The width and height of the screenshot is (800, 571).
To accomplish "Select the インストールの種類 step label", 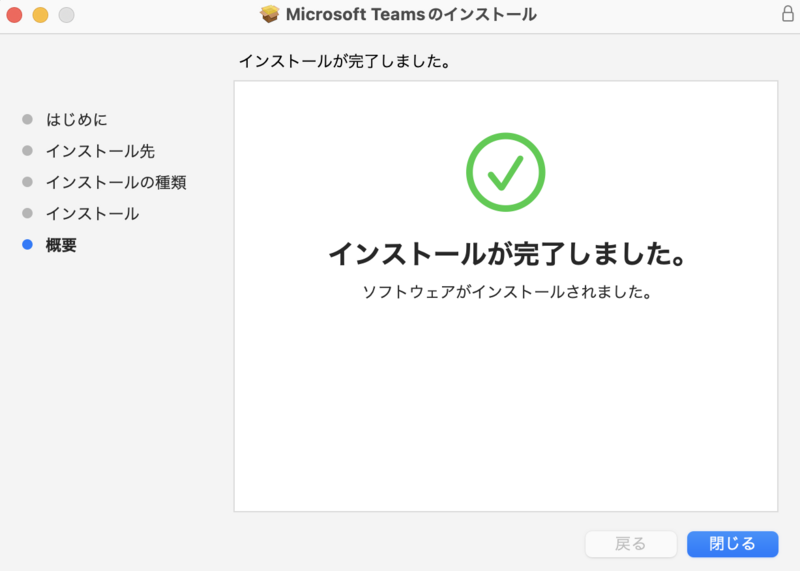I will [x=116, y=182].
